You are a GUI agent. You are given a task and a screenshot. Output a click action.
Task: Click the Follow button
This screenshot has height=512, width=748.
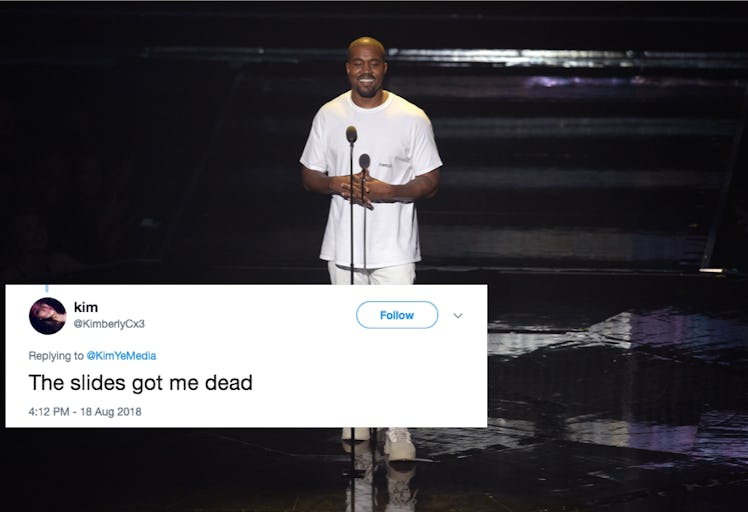click(x=397, y=315)
